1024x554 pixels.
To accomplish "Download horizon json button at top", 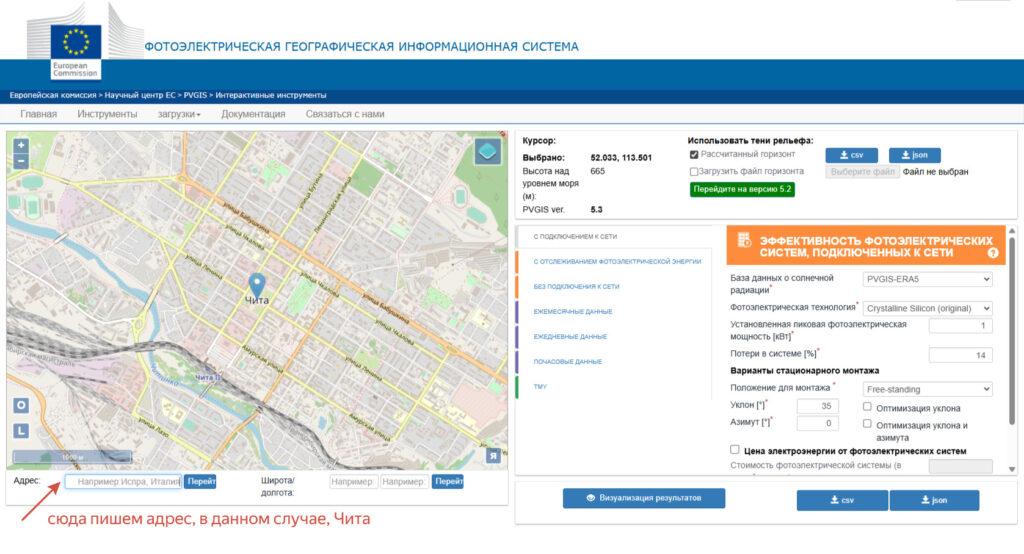I will [x=914, y=155].
